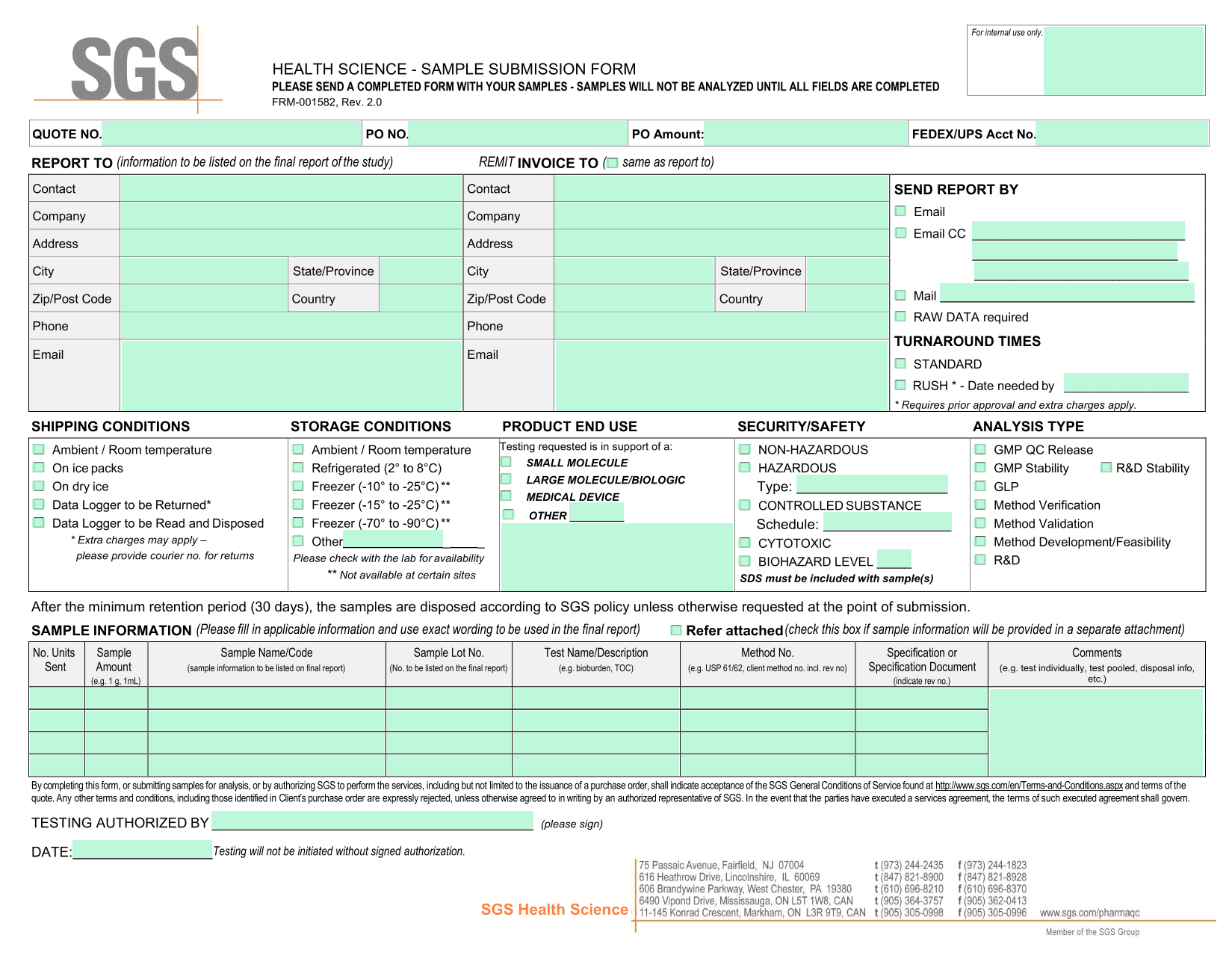
Task: Click www.sgs.com/pharmaqc website text
Action: coord(1089,913)
